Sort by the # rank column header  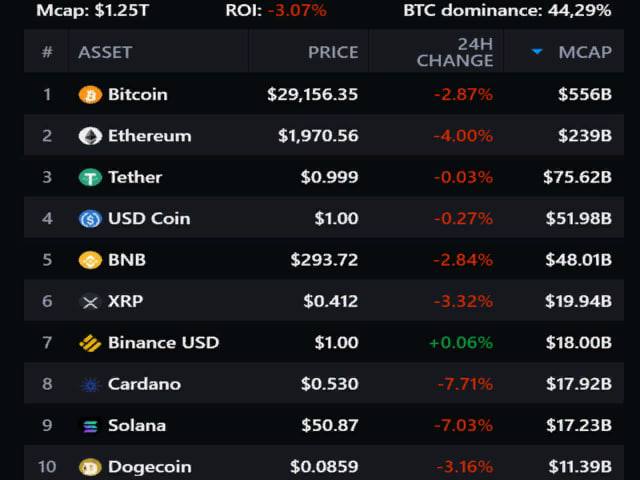click(46, 52)
